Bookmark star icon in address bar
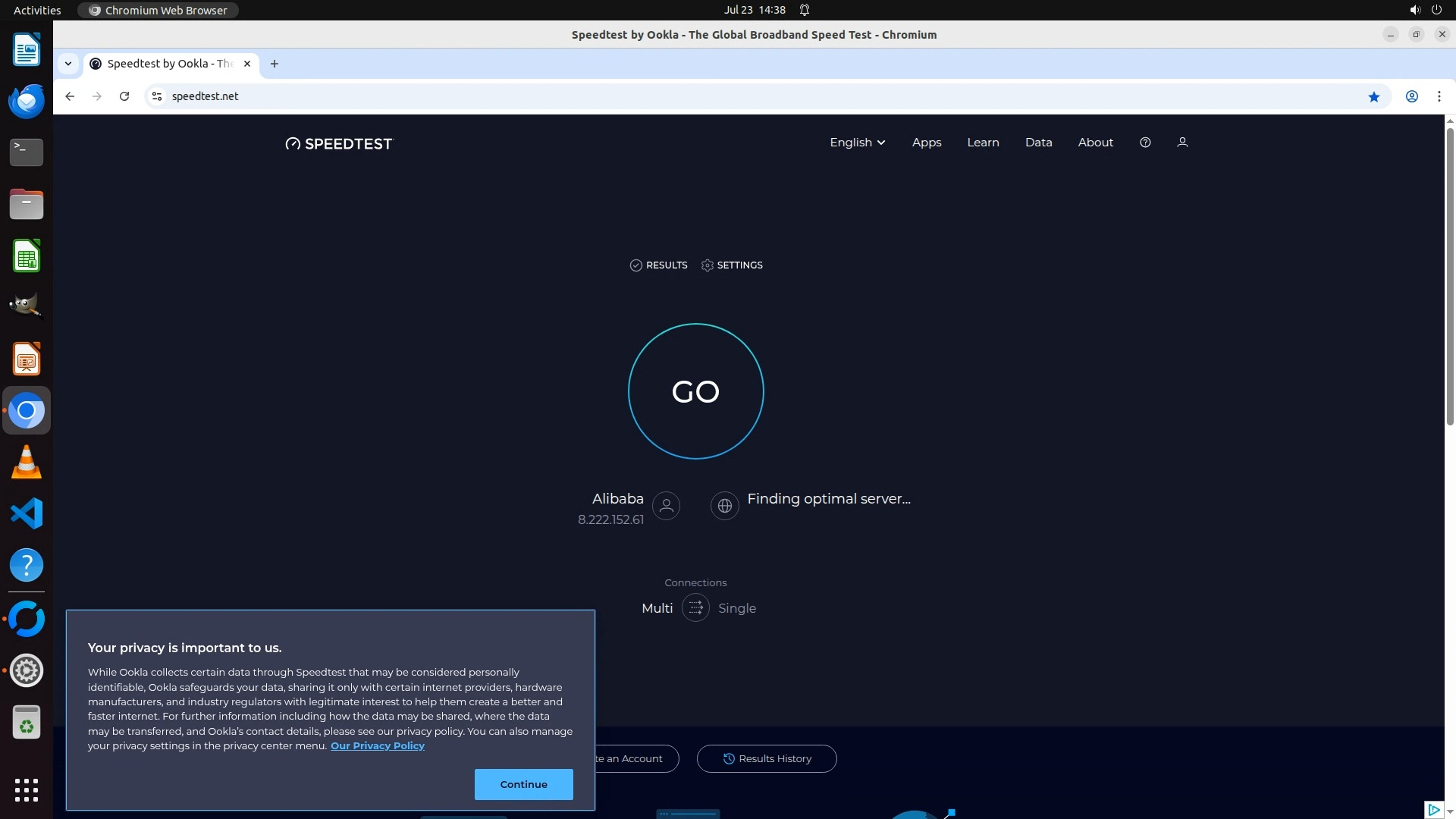Screen dimensions: 1456x819 1373,96
